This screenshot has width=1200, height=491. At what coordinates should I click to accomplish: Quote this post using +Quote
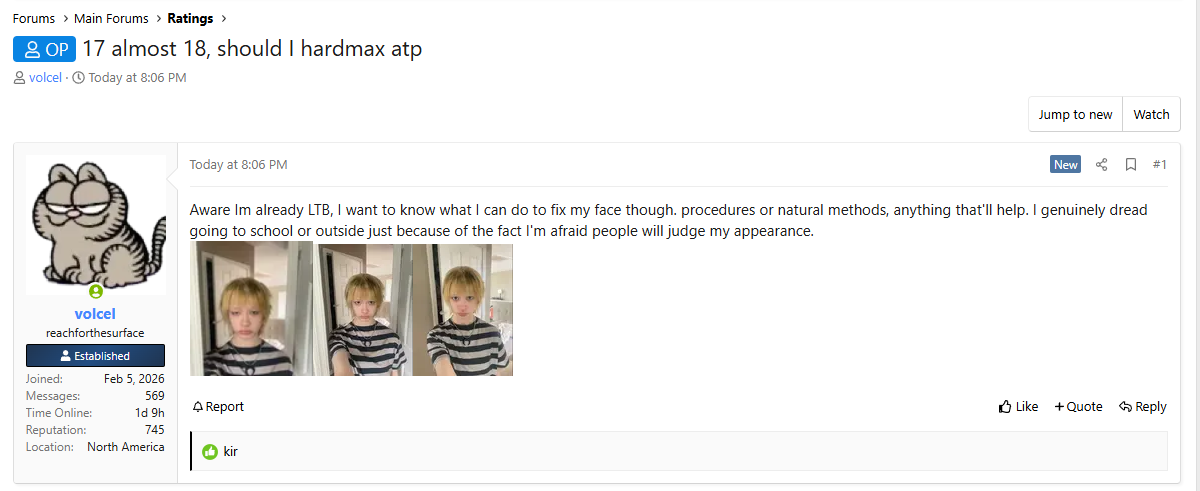tap(1078, 407)
